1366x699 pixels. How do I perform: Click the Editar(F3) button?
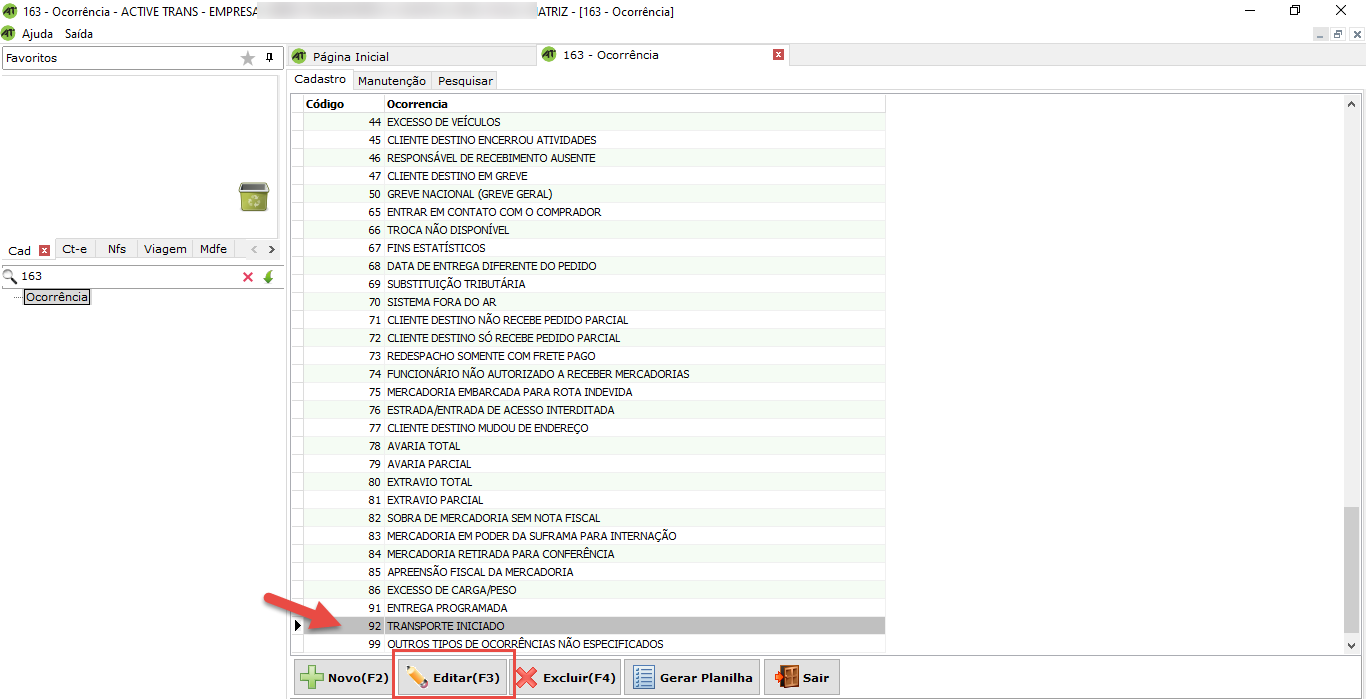pos(454,677)
